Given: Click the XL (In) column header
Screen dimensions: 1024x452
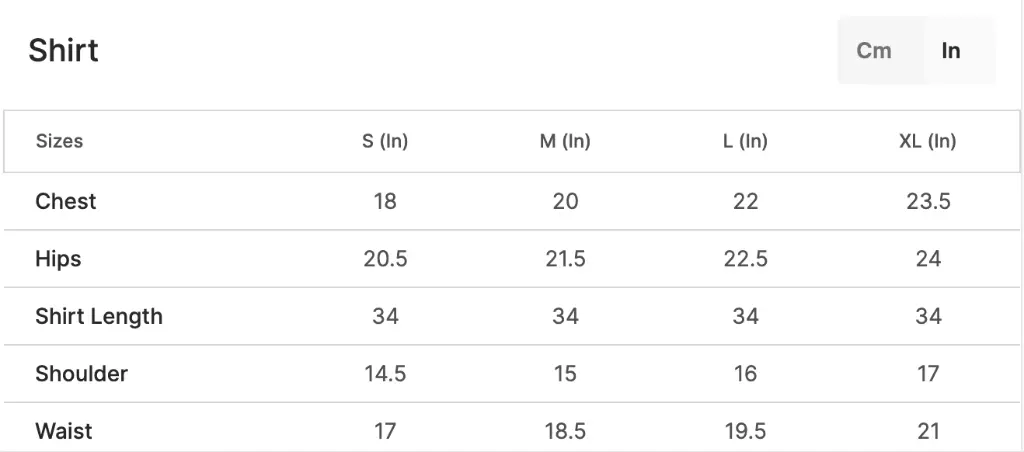Looking at the screenshot, I should tap(927, 141).
